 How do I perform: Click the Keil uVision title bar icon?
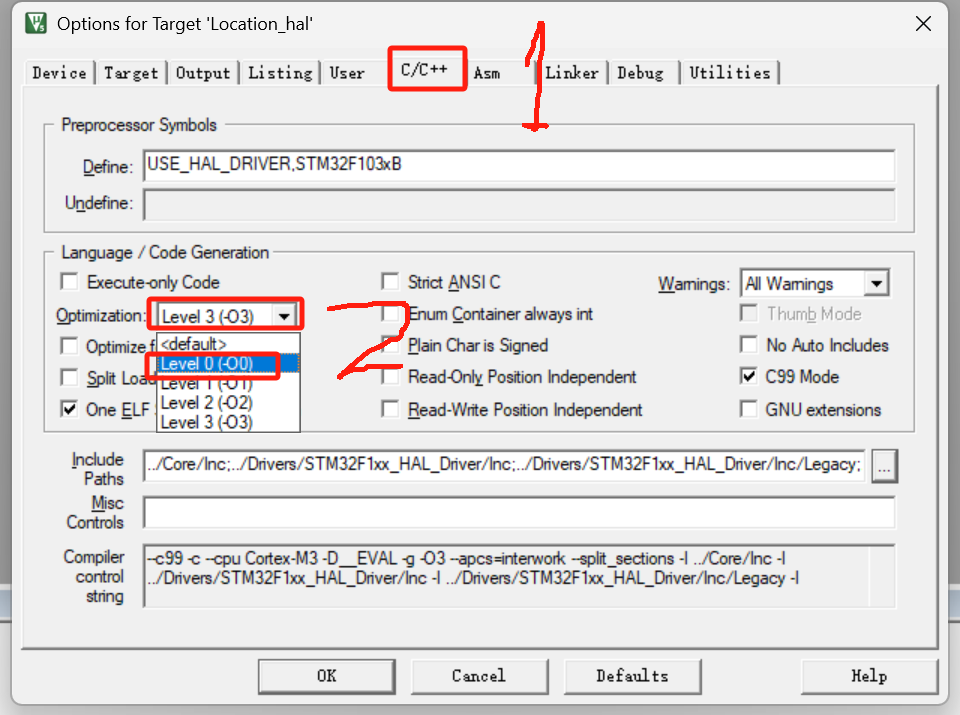pos(36,23)
